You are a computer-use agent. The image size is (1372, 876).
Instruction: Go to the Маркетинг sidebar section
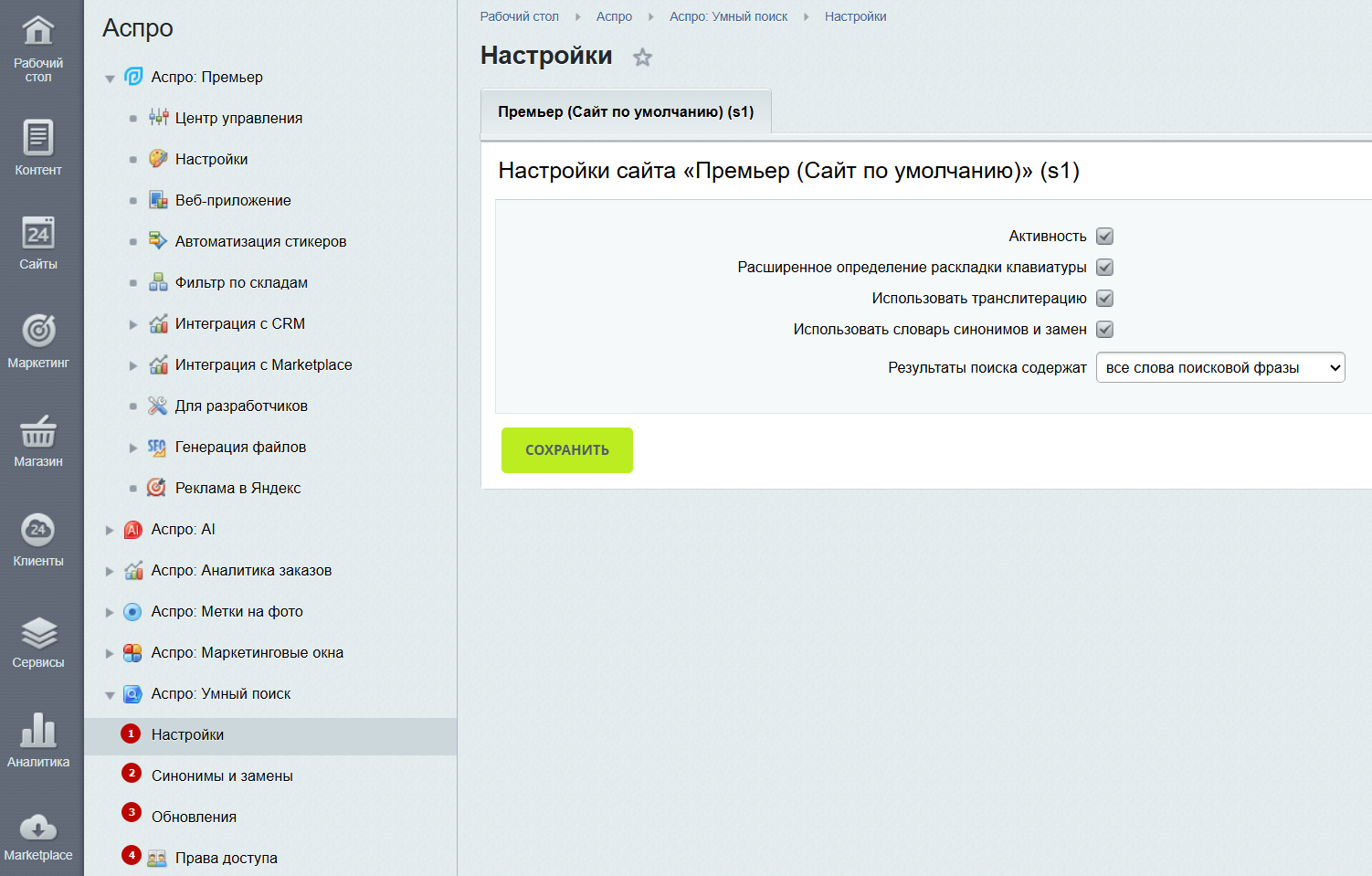point(38,341)
